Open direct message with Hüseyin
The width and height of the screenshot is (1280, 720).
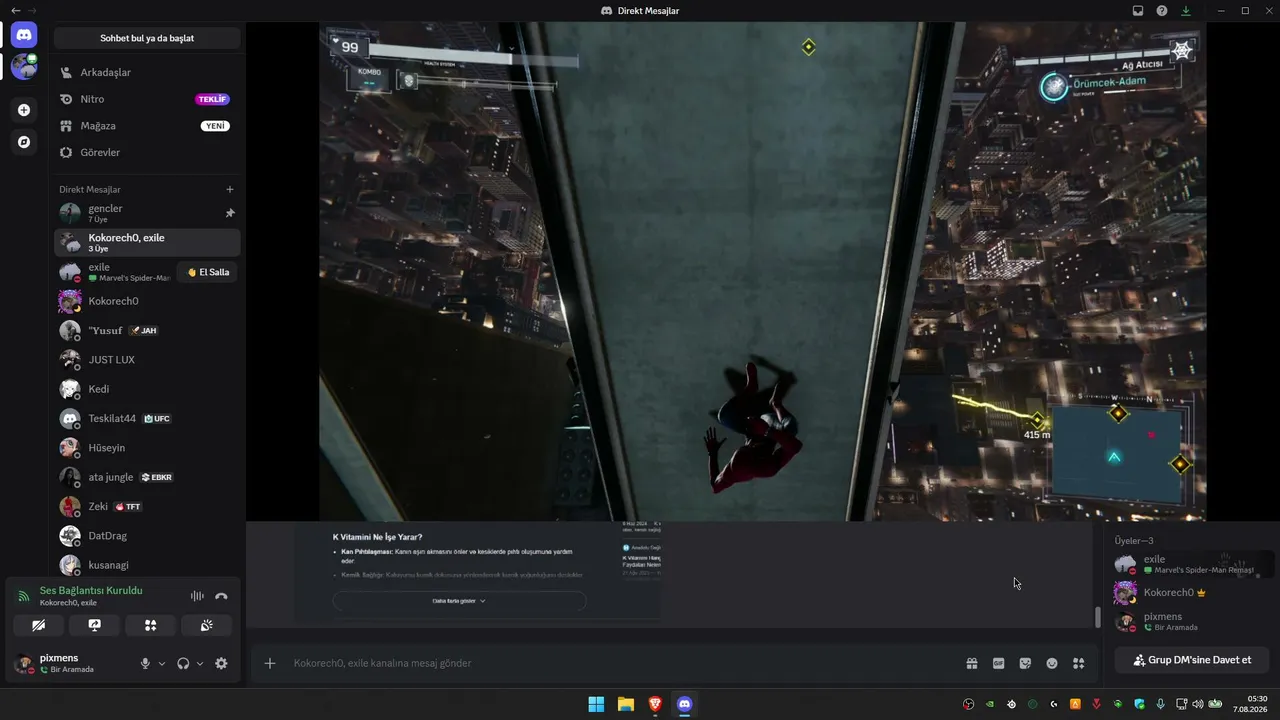[147, 448]
